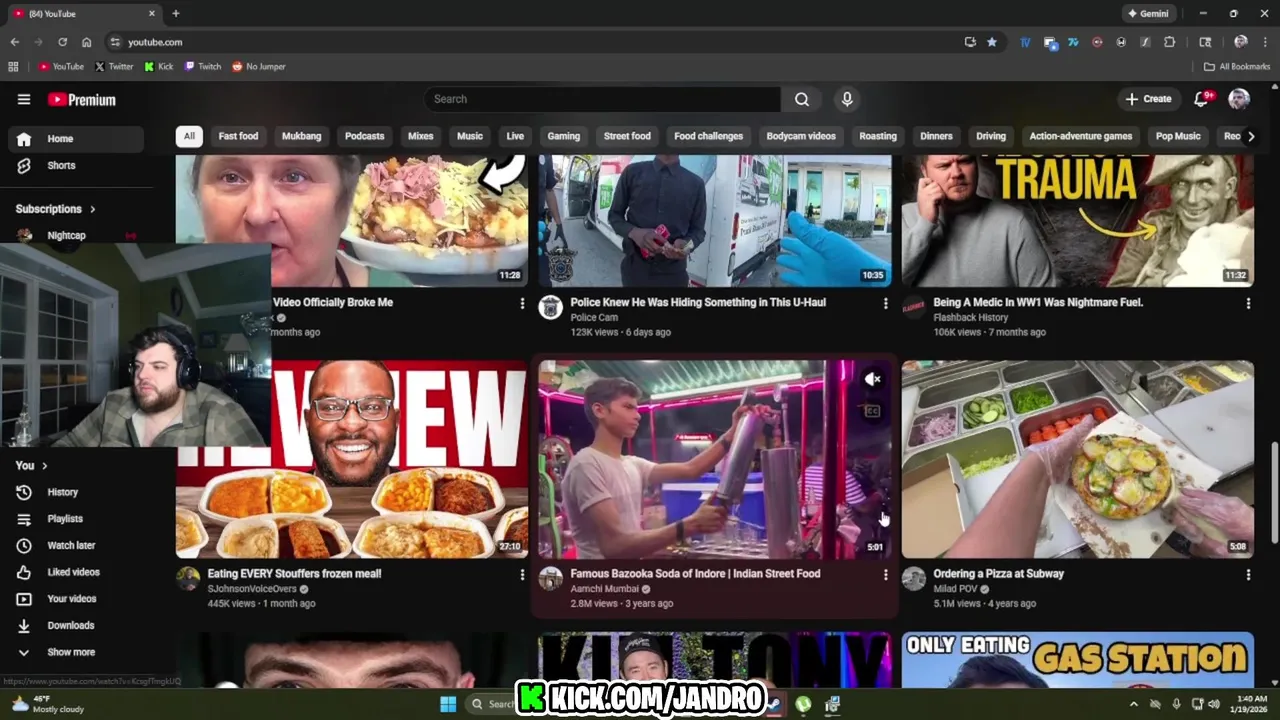Click the 7TV extension icon
Image resolution: width=1280 pixels, height=720 pixels.
1073,42
